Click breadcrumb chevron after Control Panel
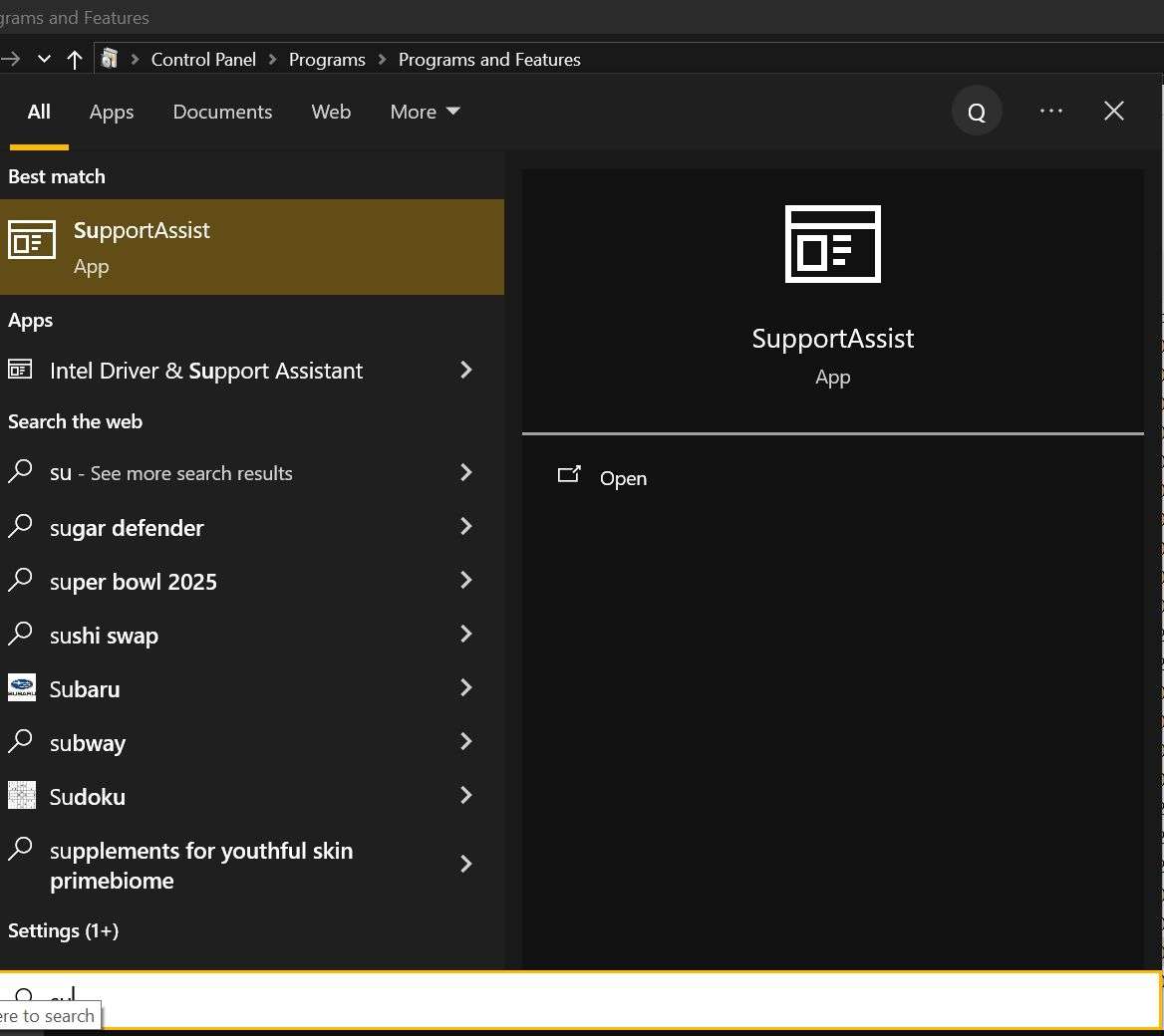1164x1036 pixels. [x=272, y=60]
